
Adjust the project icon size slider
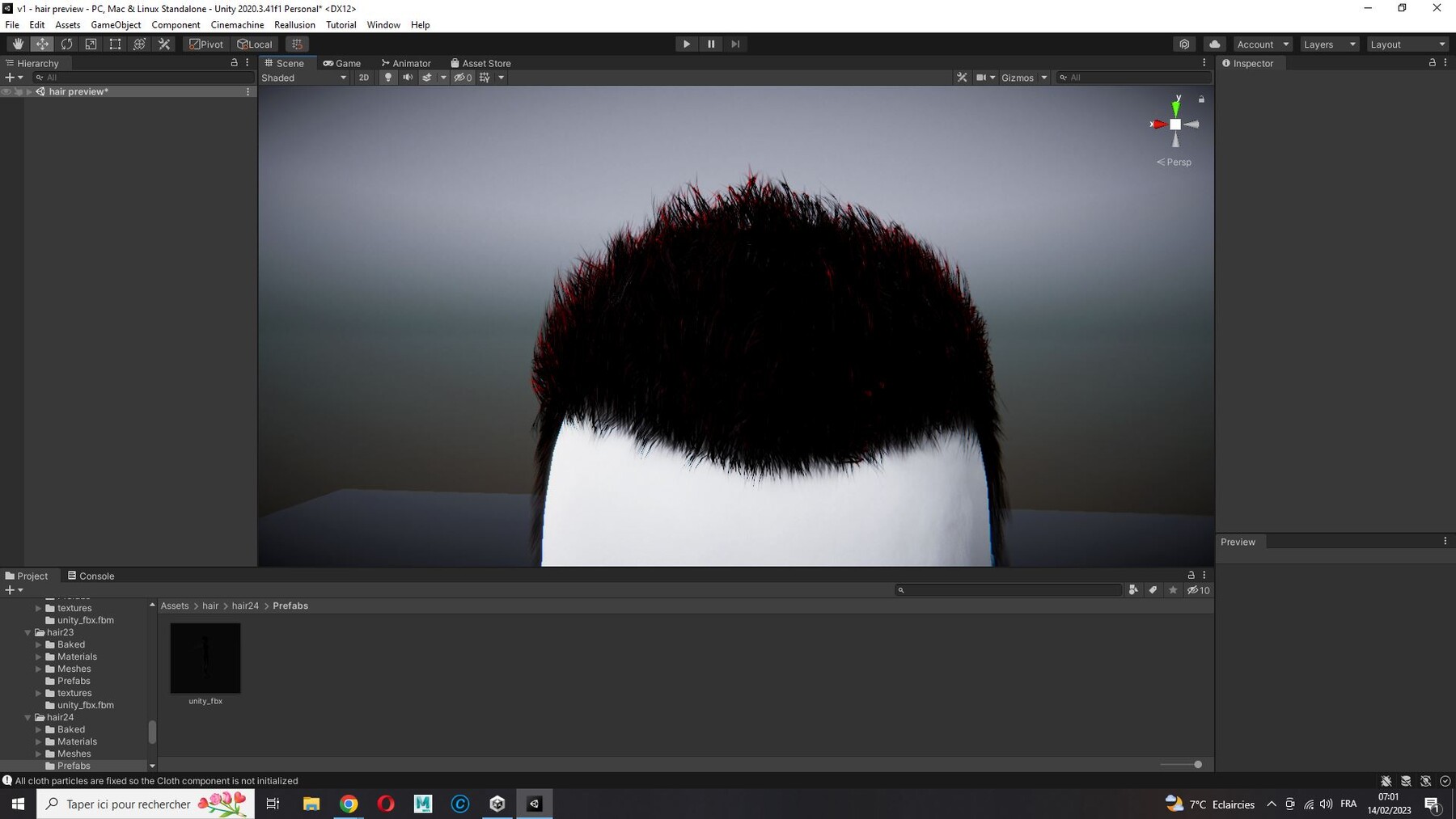[x=1181, y=764]
